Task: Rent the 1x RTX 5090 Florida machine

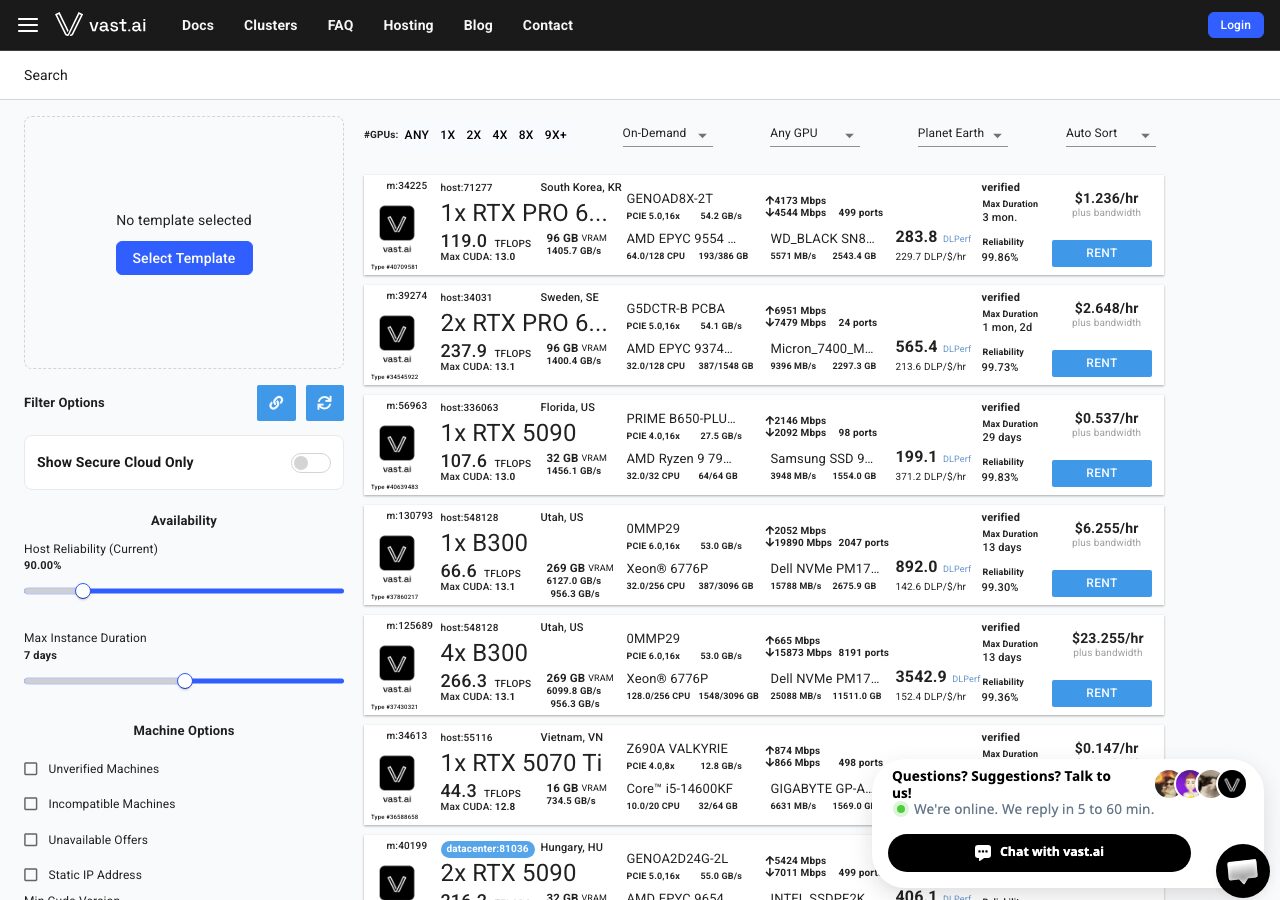Action: click(1102, 473)
